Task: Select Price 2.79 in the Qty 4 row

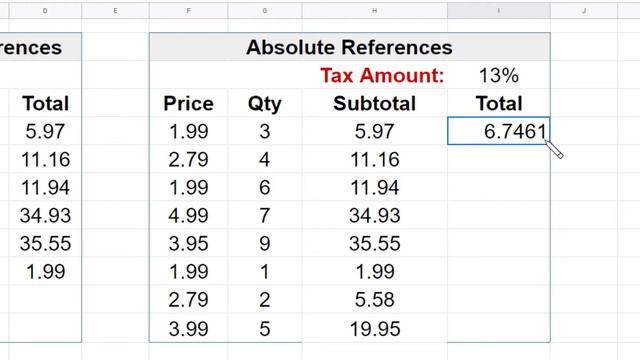Action: tap(188, 159)
